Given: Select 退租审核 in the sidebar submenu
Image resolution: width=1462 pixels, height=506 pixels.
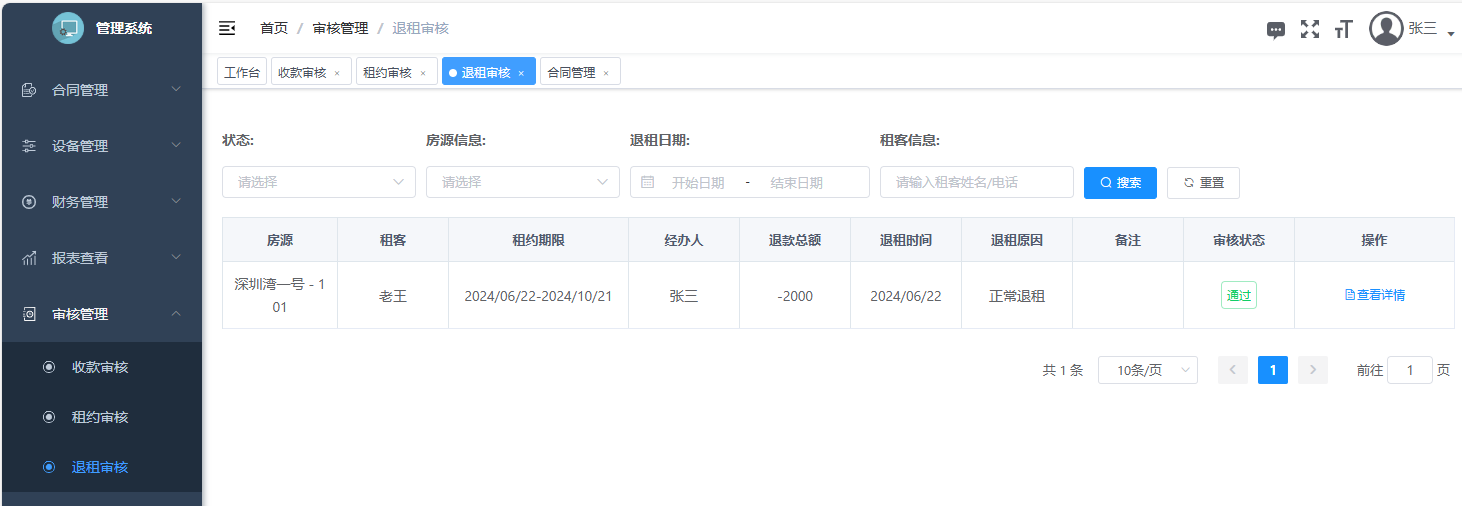Looking at the screenshot, I should [100, 467].
